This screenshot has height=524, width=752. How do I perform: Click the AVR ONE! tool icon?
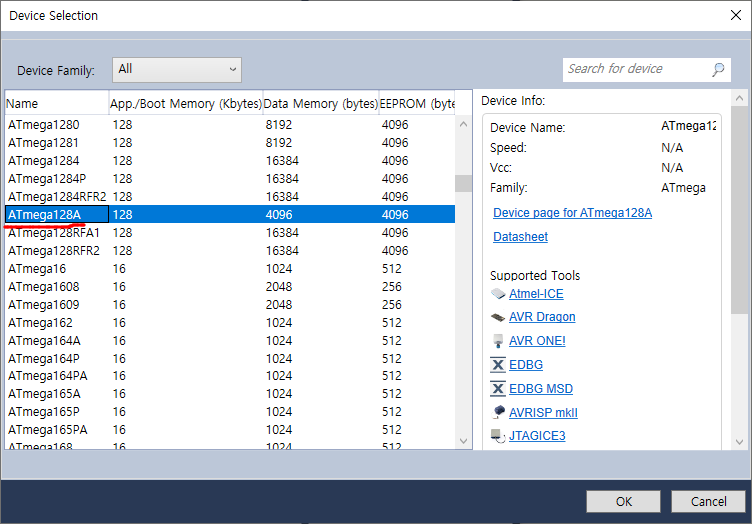pos(498,341)
